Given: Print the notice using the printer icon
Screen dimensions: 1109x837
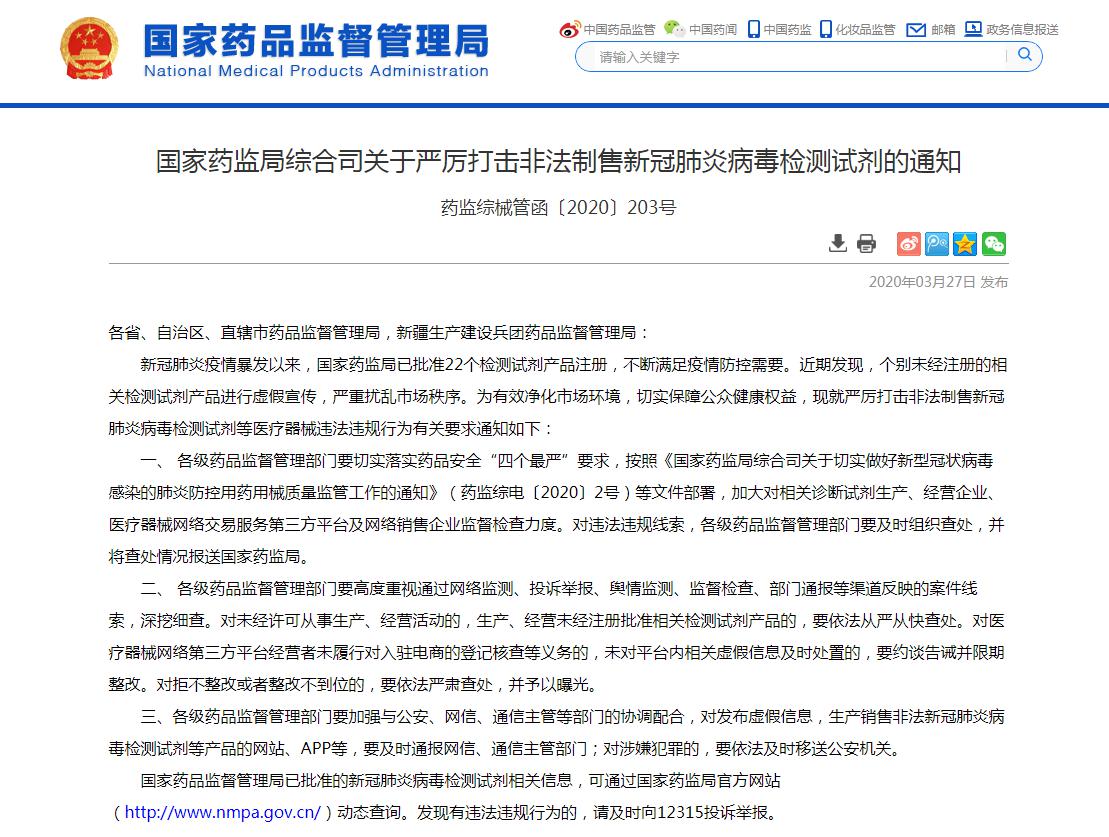Looking at the screenshot, I should pyautogui.click(x=866, y=243).
